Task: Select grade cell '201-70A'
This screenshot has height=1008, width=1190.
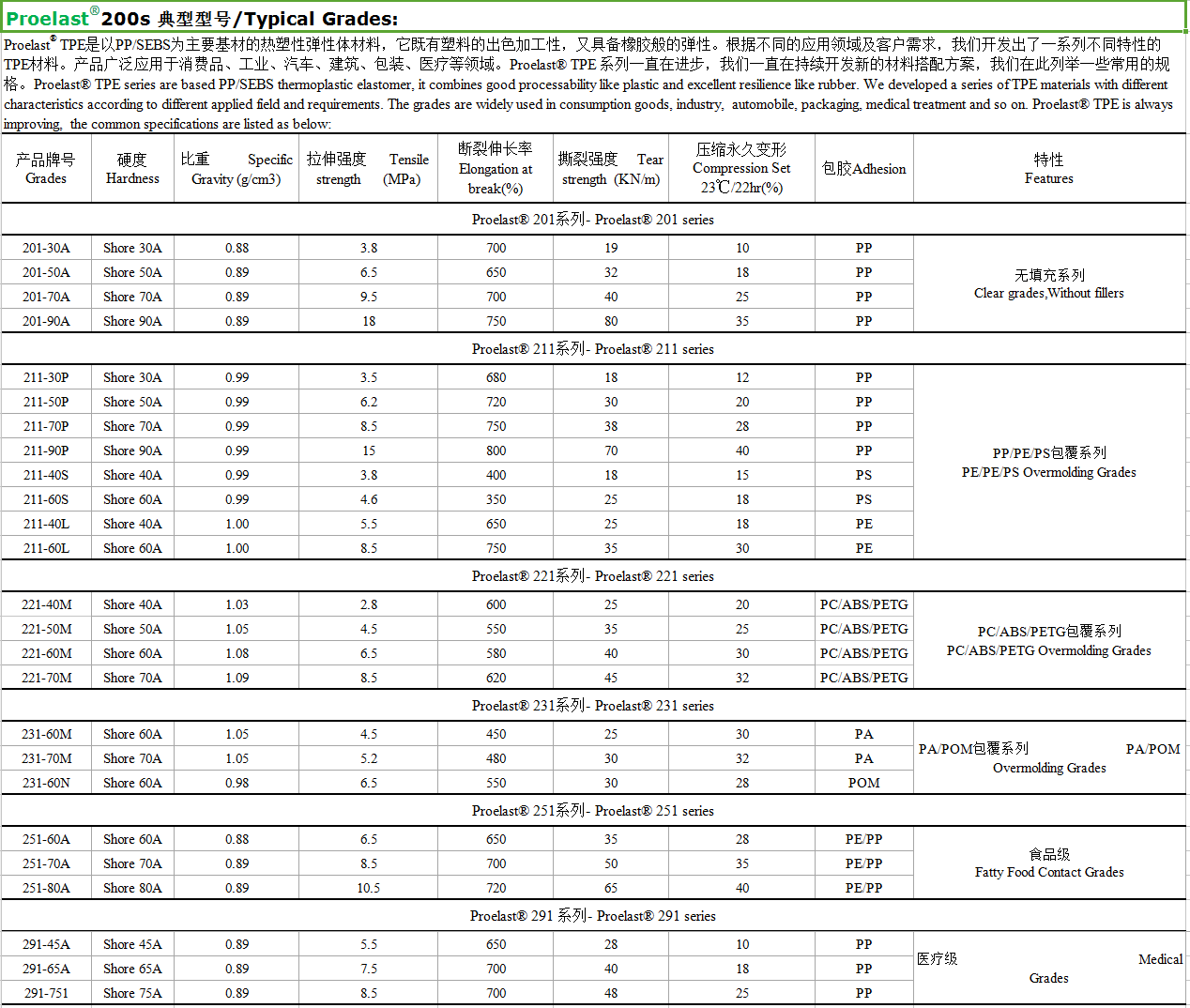Action: (x=46, y=297)
